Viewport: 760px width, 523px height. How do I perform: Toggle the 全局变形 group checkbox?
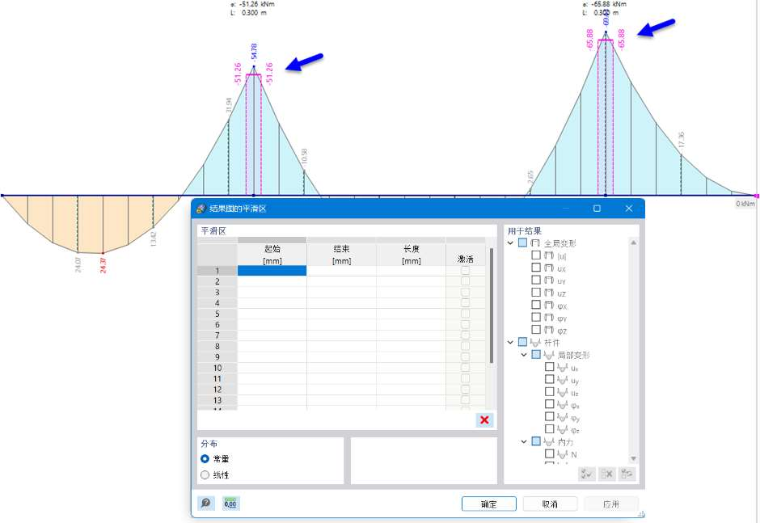522,242
